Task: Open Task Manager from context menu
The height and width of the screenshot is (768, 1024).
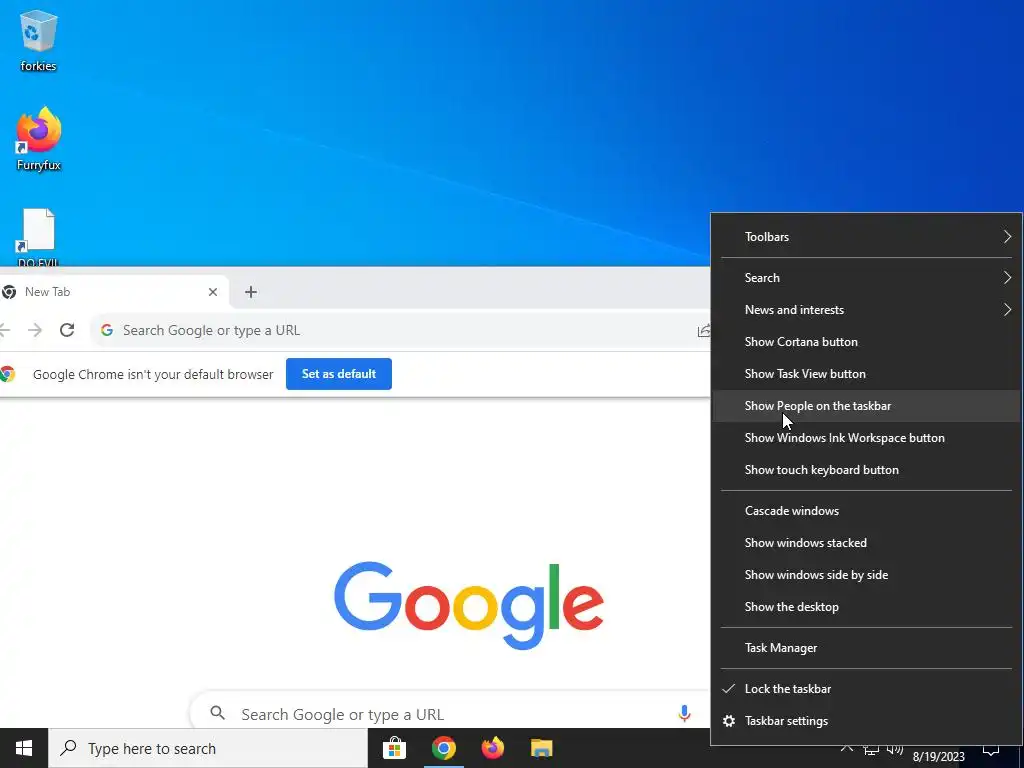Action: click(866, 648)
